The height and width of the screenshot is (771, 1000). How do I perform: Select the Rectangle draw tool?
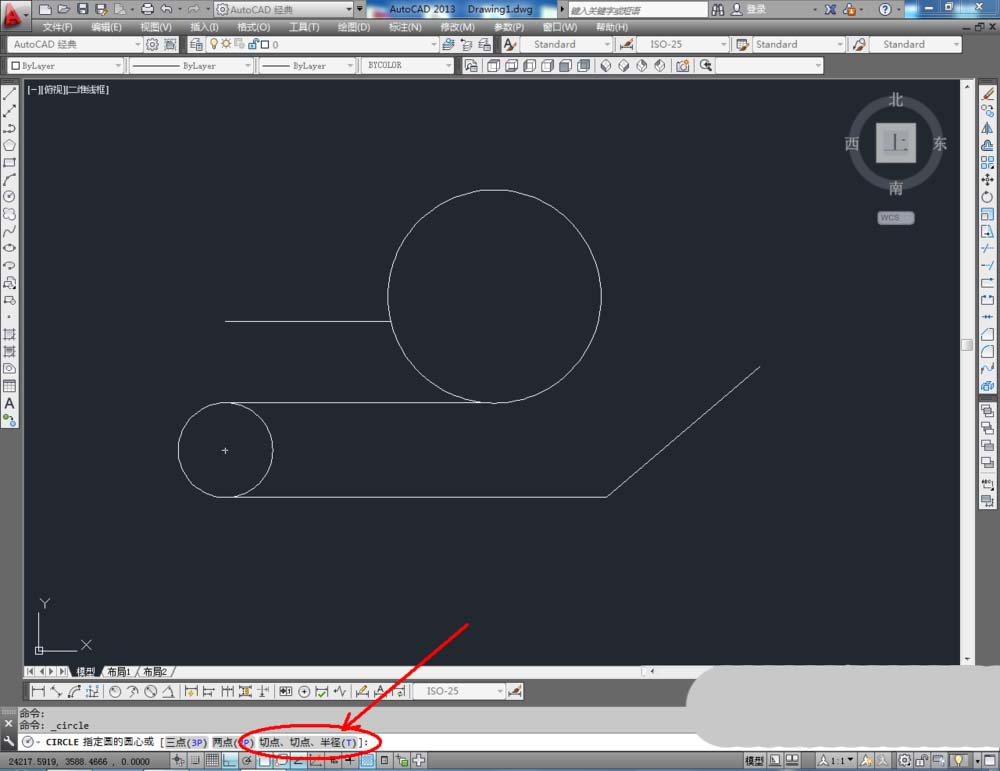(10, 163)
